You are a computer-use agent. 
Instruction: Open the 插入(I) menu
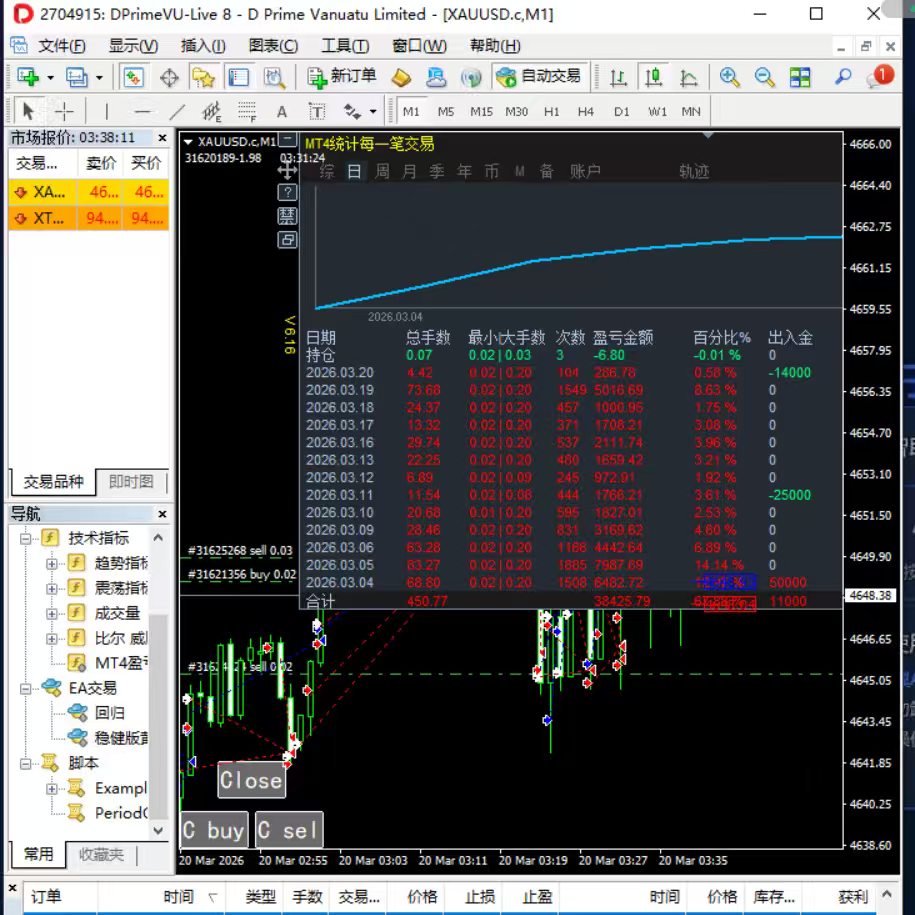tap(202, 46)
